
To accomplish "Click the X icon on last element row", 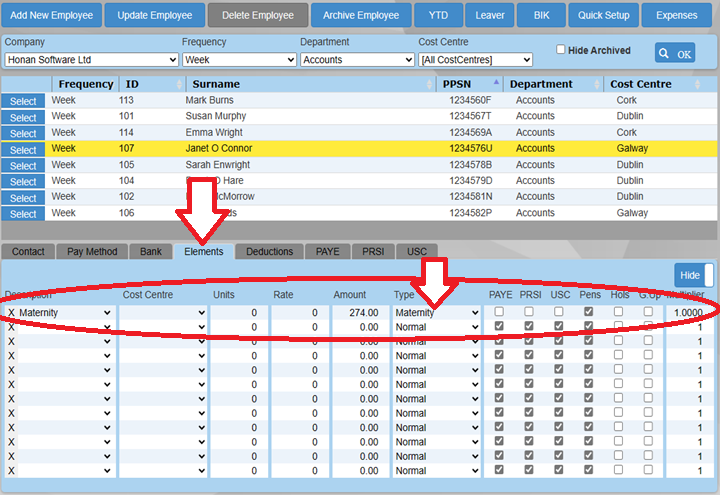I will 11,470.
